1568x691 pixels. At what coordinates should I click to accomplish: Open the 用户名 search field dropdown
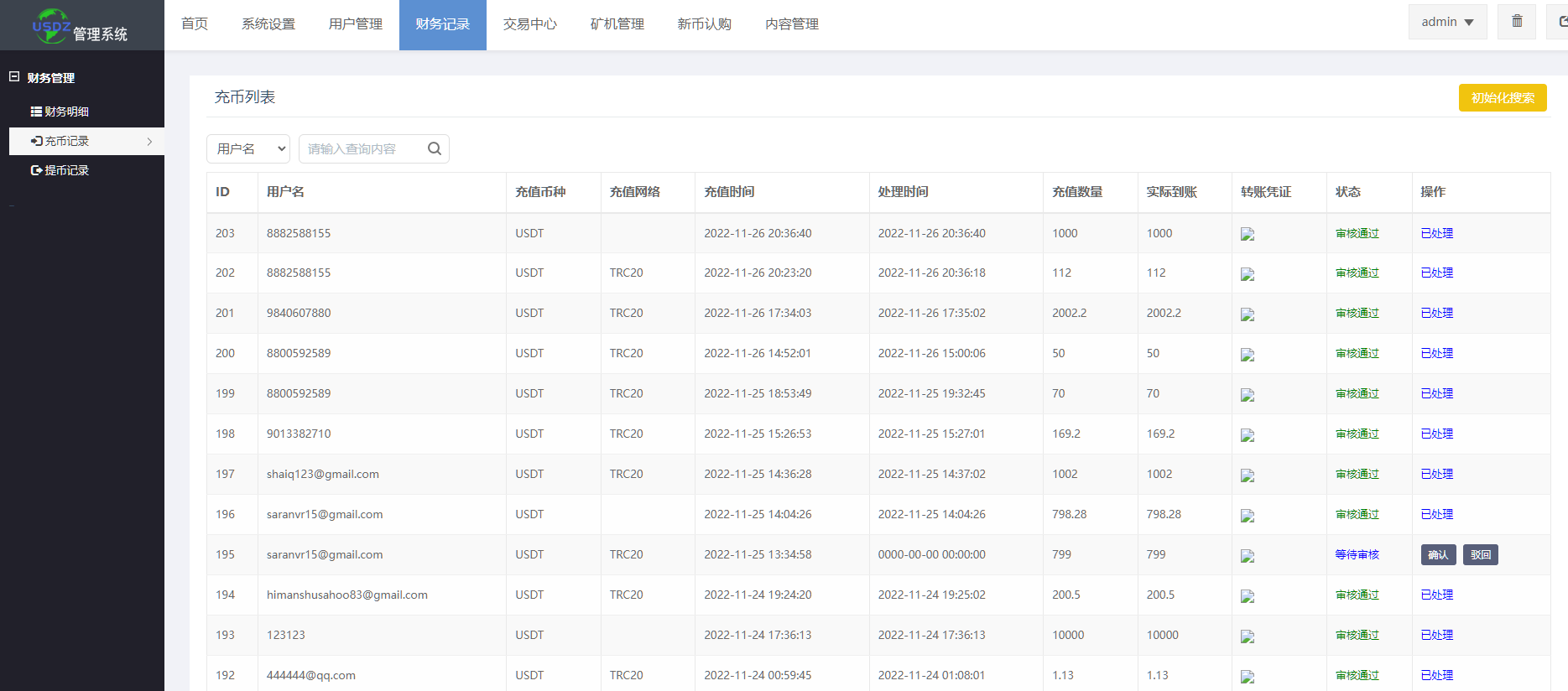(x=248, y=148)
